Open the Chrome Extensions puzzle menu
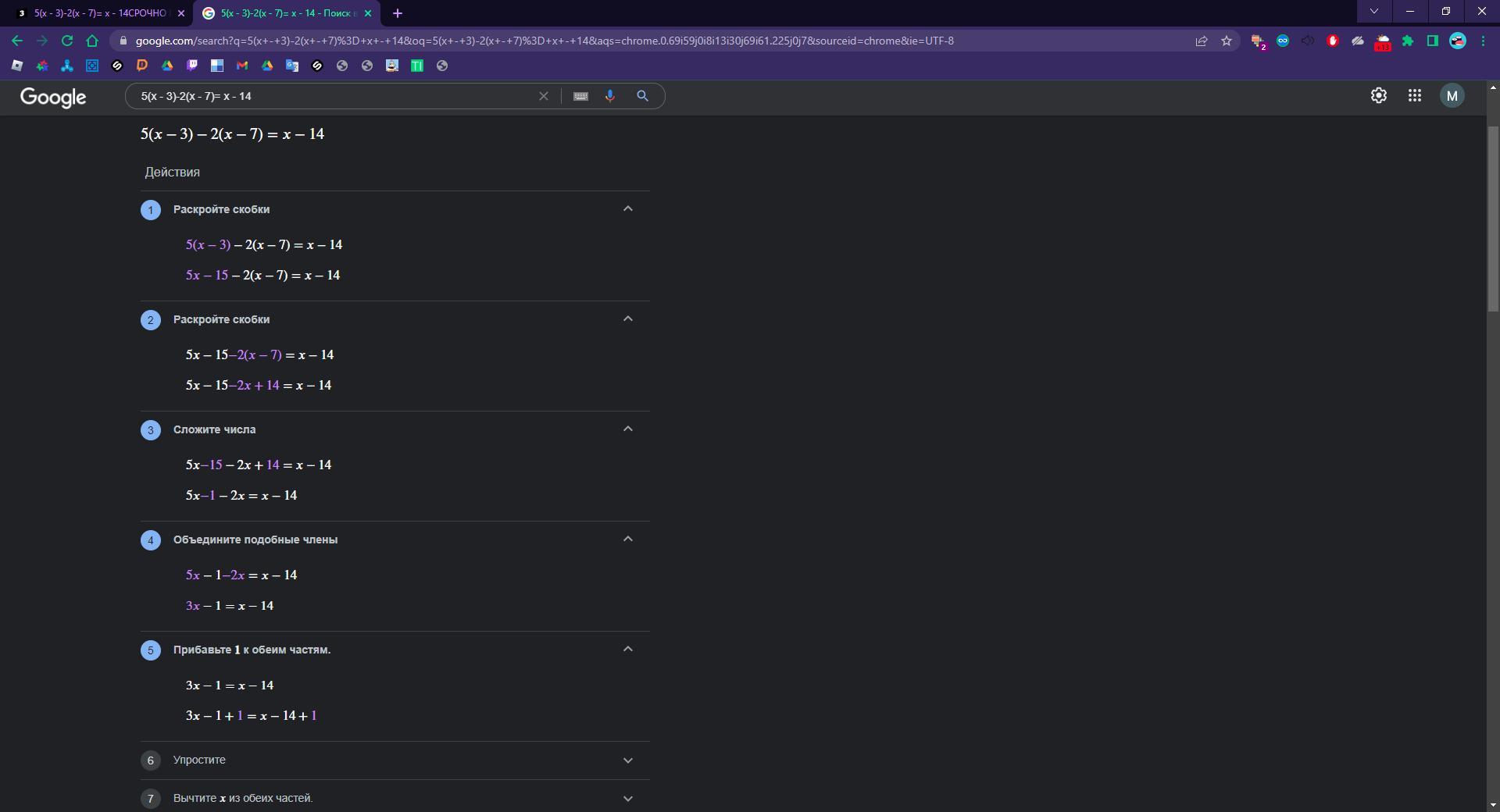The height and width of the screenshot is (812, 1500). point(1408,41)
